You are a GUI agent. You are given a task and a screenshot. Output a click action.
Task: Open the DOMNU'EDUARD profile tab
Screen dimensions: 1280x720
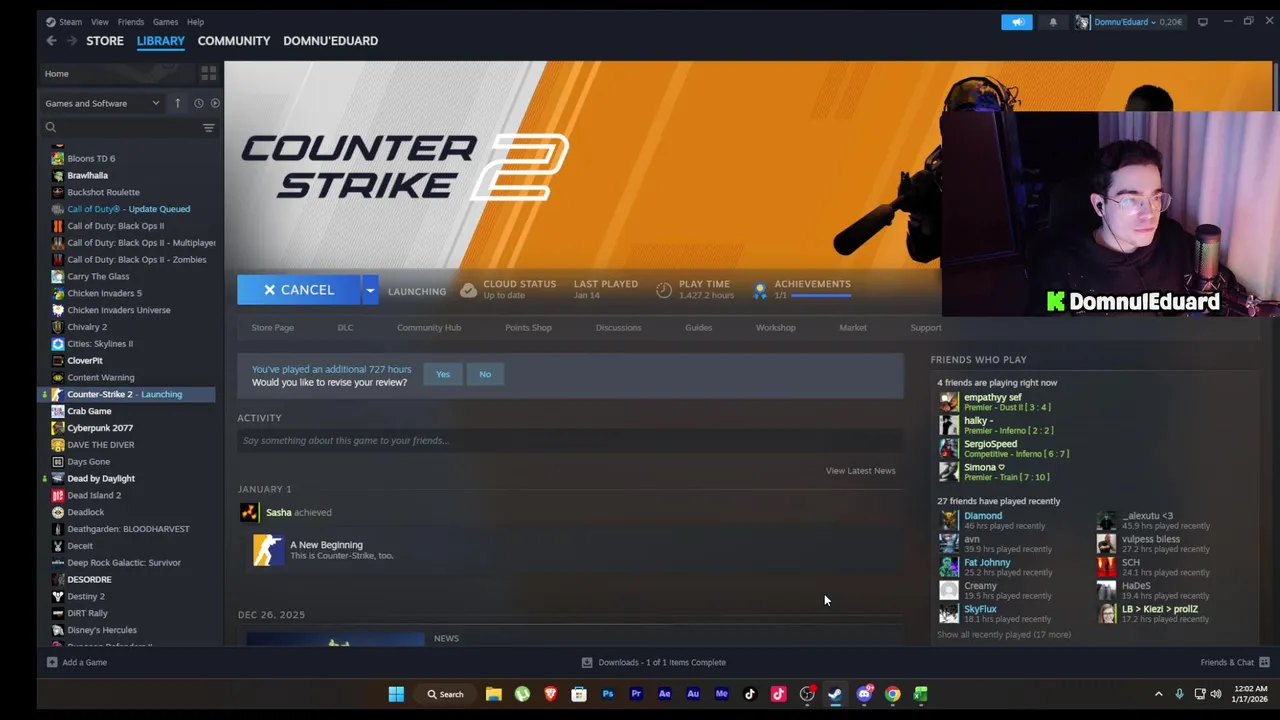pyautogui.click(x=330, y=41)
